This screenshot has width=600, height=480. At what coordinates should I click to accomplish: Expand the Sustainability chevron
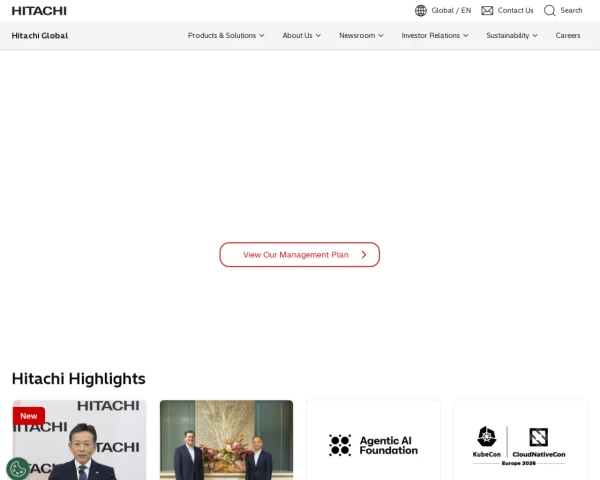(535, 36)
